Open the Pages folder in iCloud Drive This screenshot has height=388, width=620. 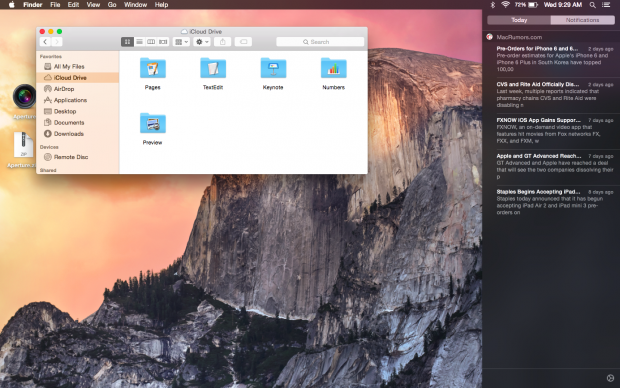[153, 74]
